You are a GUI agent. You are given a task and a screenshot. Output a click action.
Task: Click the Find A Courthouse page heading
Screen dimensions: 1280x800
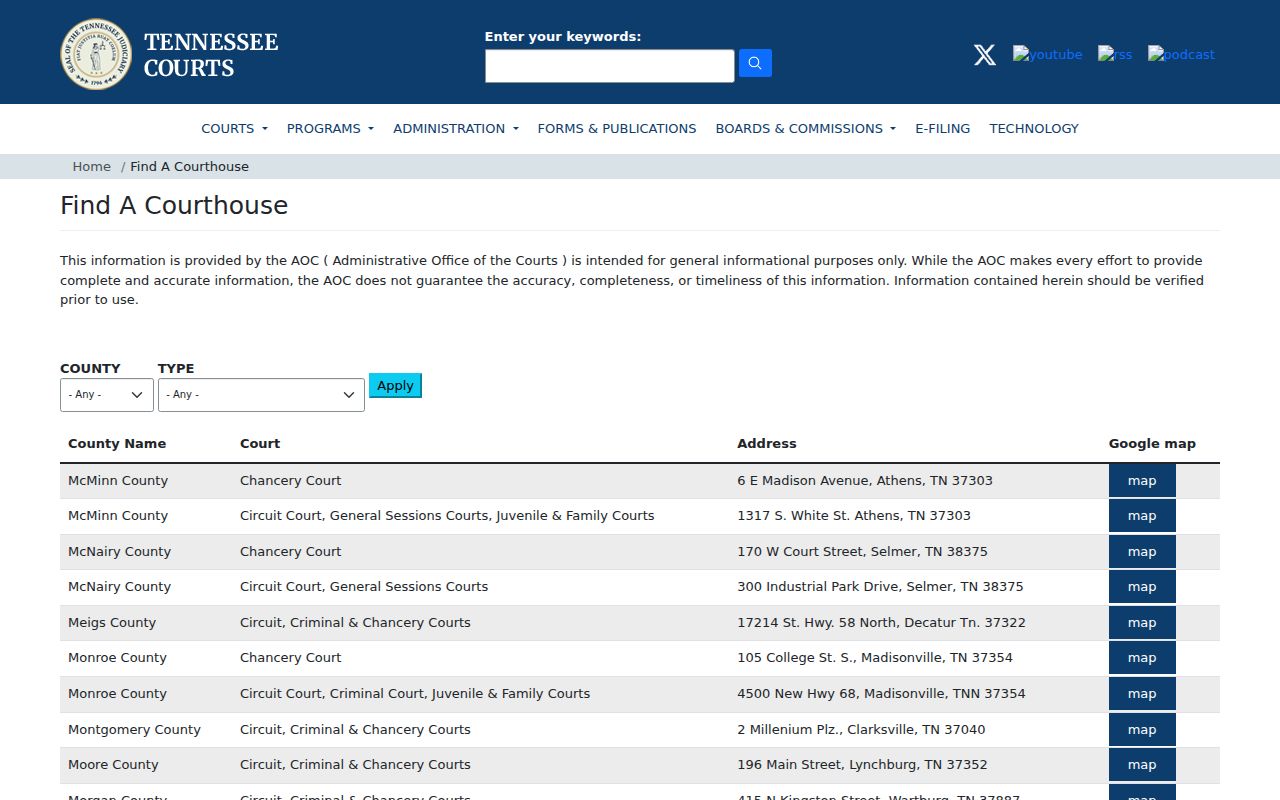coord(174,205)
